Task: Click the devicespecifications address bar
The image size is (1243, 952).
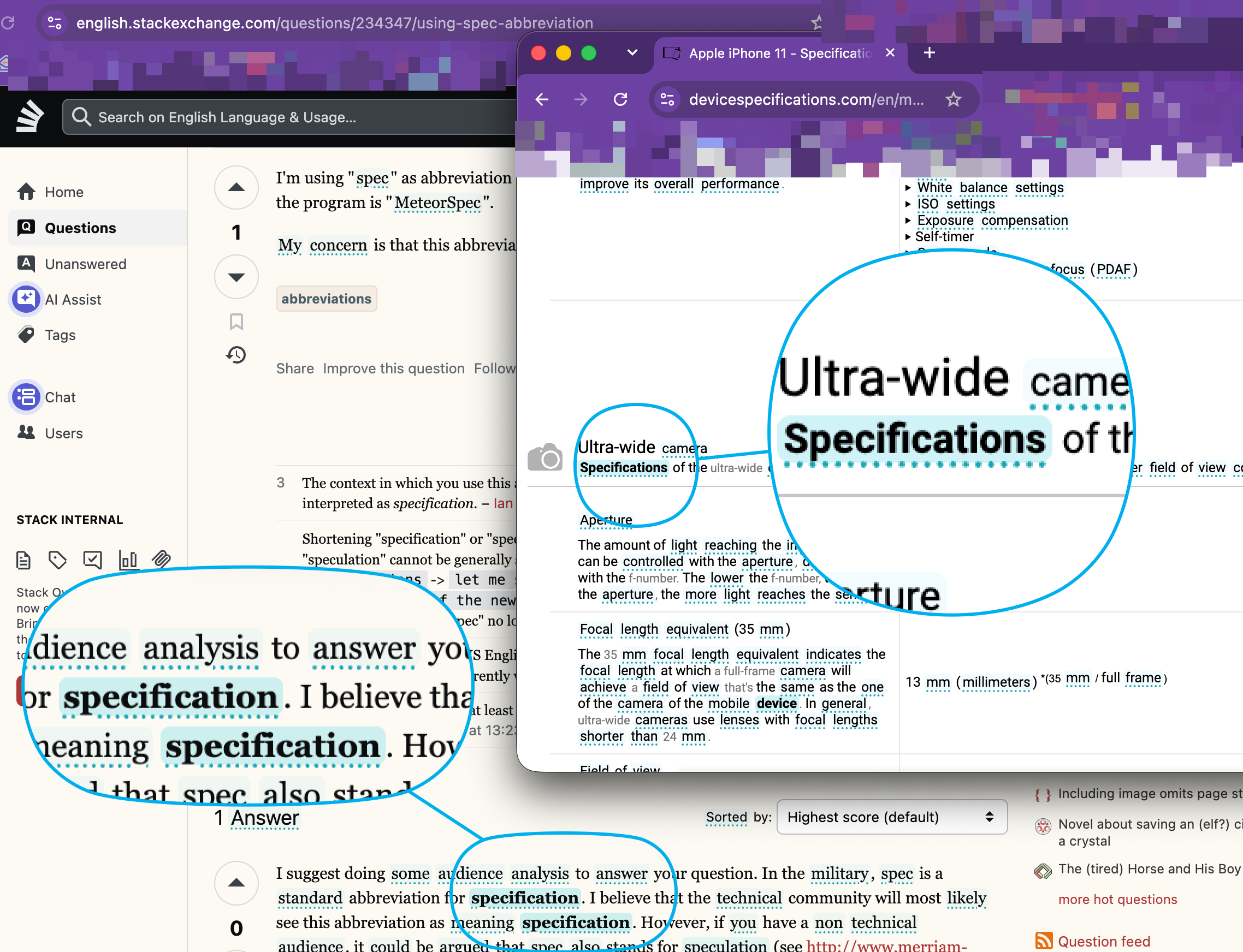Action: 807,100
